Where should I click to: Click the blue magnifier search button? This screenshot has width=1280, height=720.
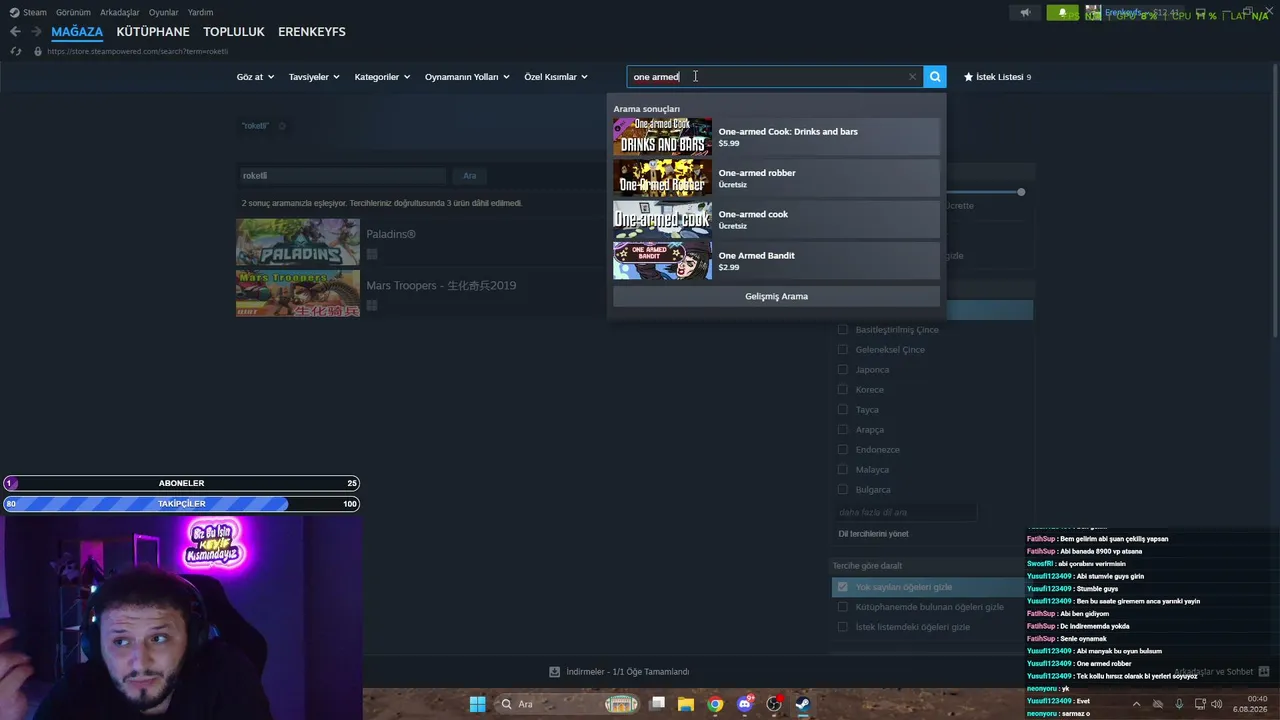pyautogui.click(x=935, y=77)
